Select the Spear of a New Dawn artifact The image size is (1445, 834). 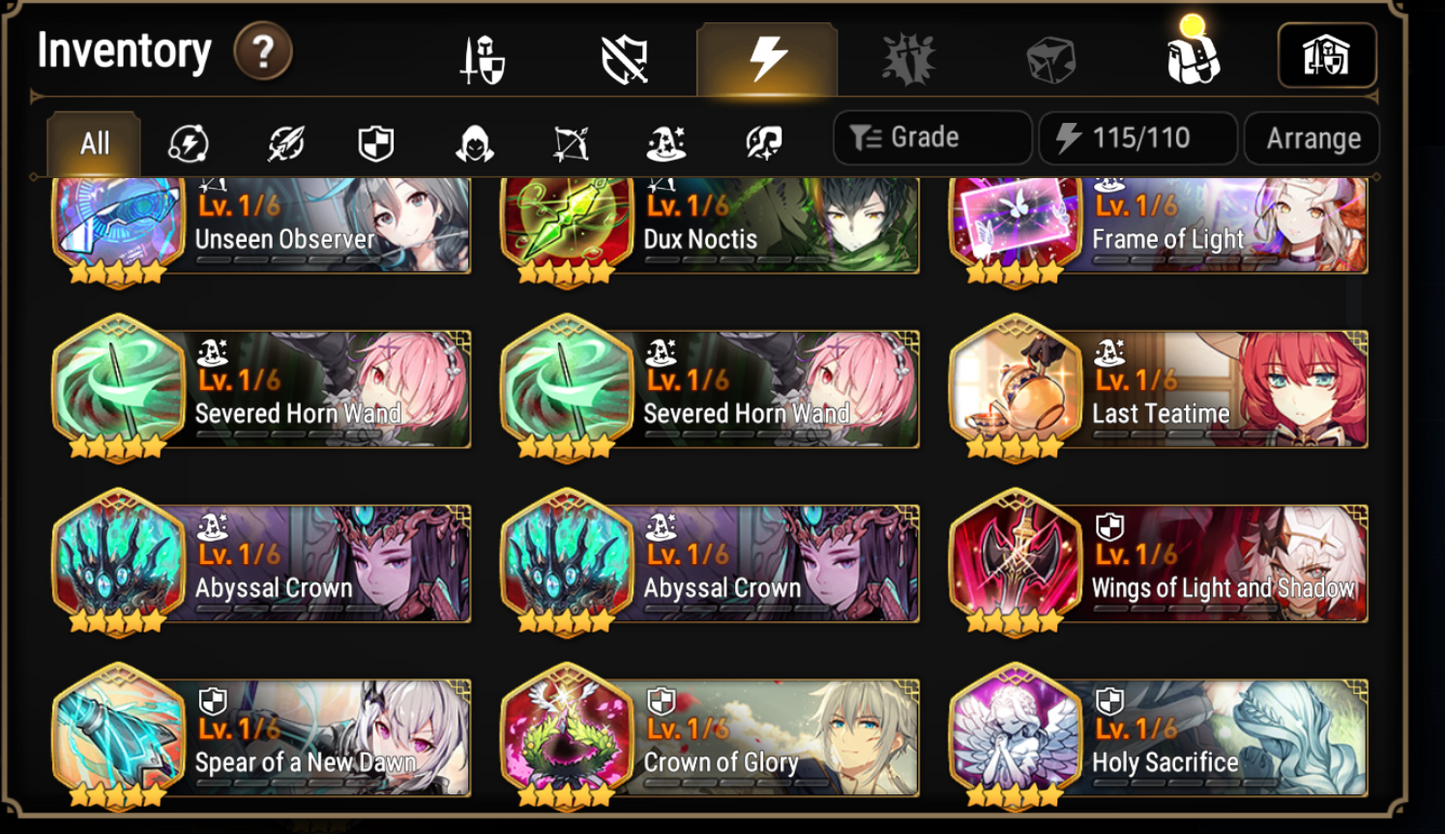[x=262, y=737]
